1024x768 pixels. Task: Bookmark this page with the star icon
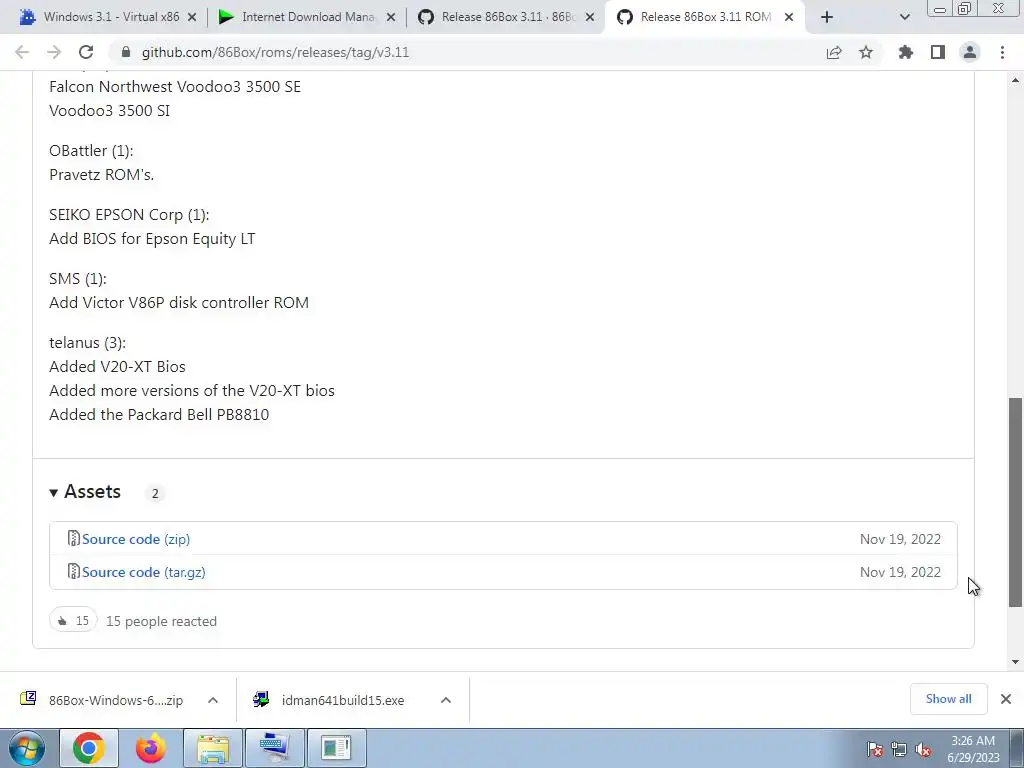pyautogui.click(x=866, y=52)
